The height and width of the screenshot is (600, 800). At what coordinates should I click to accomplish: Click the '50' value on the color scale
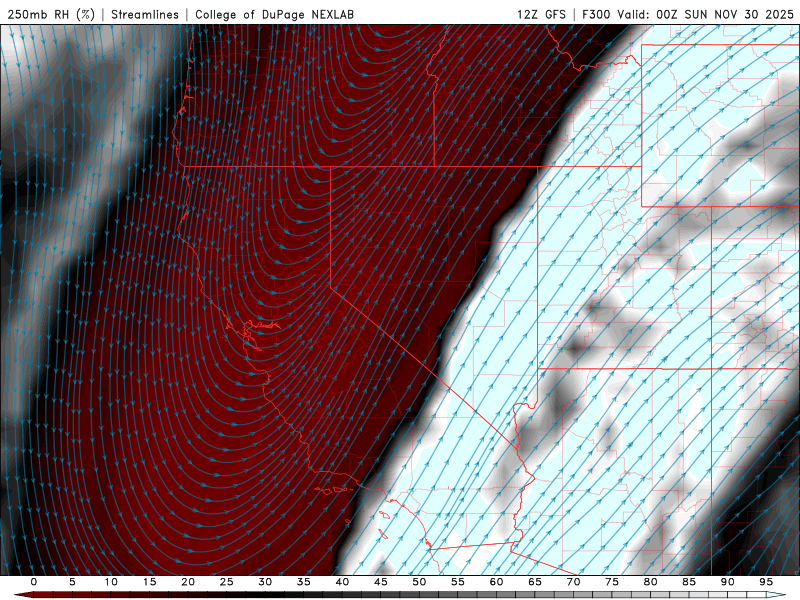419,582
